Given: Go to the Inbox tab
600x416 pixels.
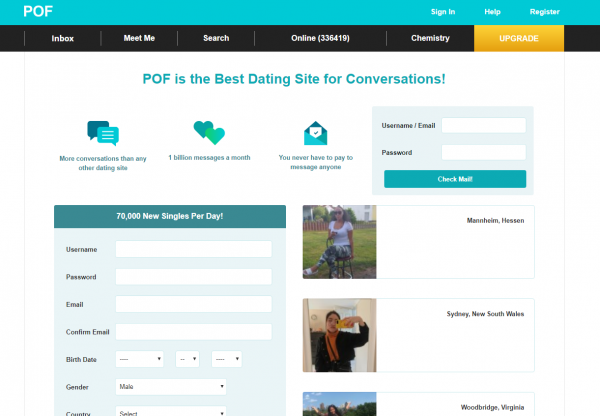Looking at the screenshot, I should coord(63,38).
